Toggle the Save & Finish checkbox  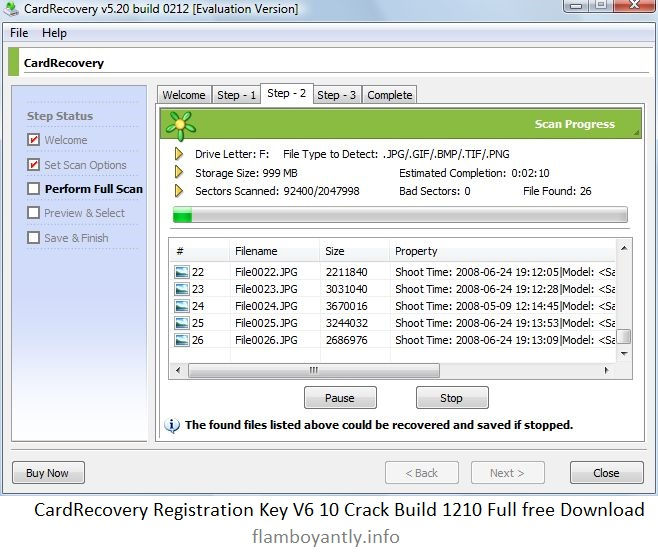pyautogui.click(x=34, y=238)
